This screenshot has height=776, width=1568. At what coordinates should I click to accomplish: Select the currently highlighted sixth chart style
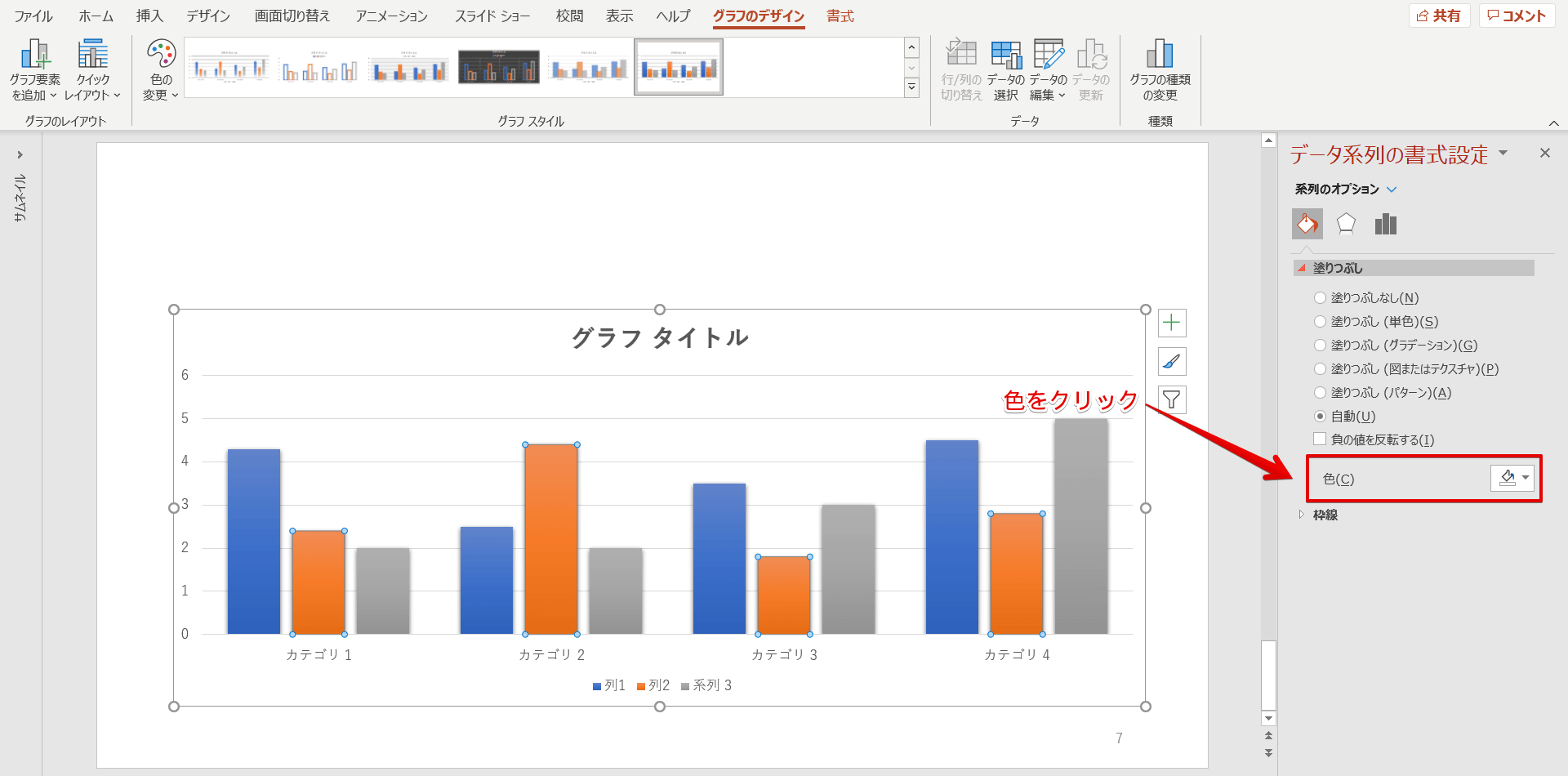[679, 67]
